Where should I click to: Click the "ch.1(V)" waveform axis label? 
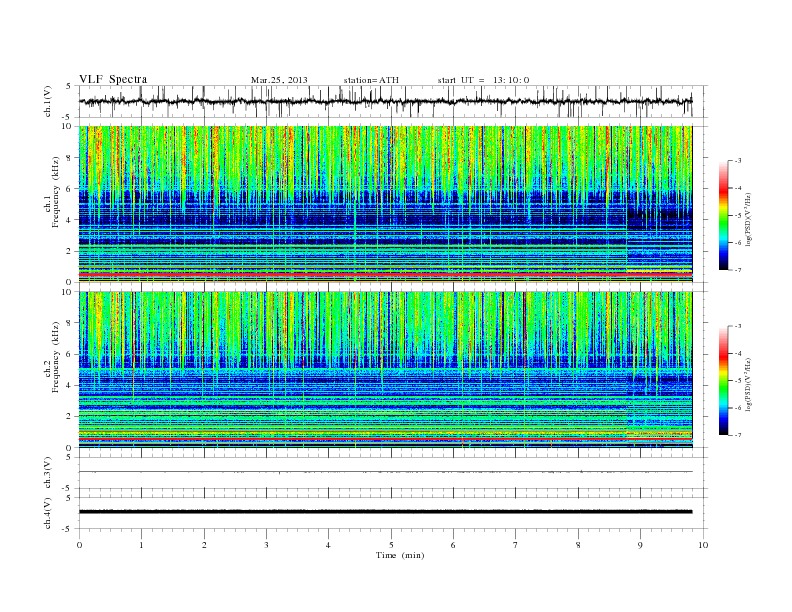pyautogui.click(x=48, y=101)
